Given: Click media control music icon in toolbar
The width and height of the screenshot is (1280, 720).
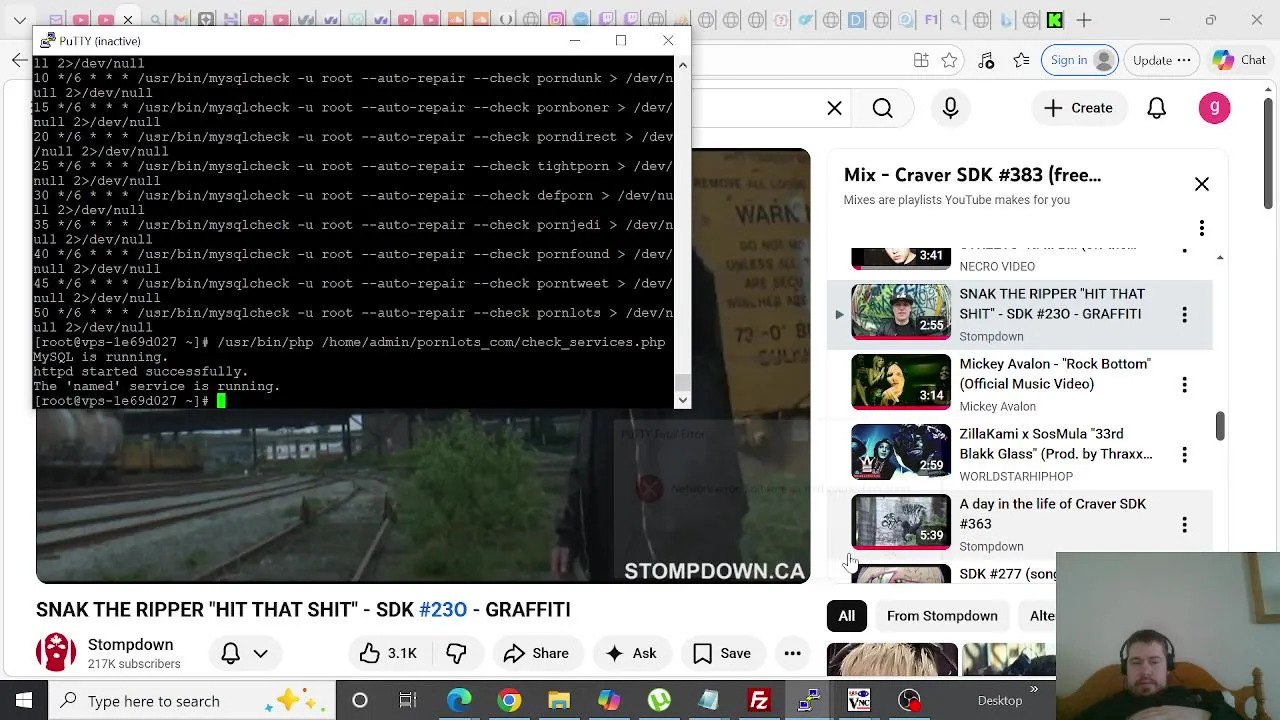Looking at the screenshot, I should point(986,60).
